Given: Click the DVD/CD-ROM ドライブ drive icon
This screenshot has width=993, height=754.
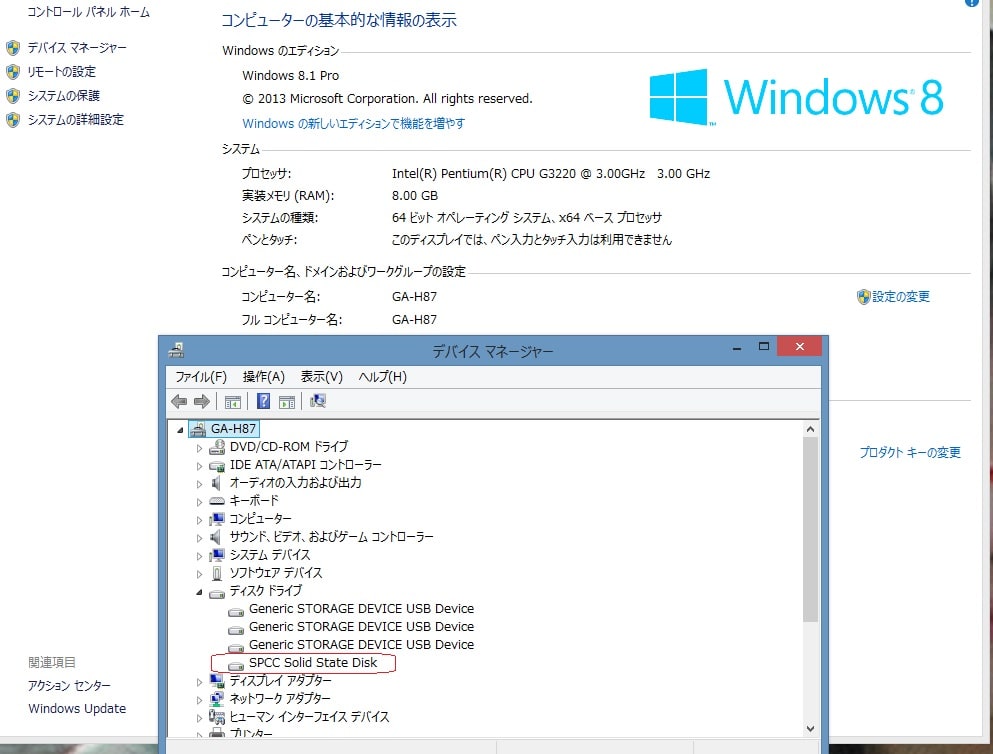Looking at the screenshot, I should [217, 448].
